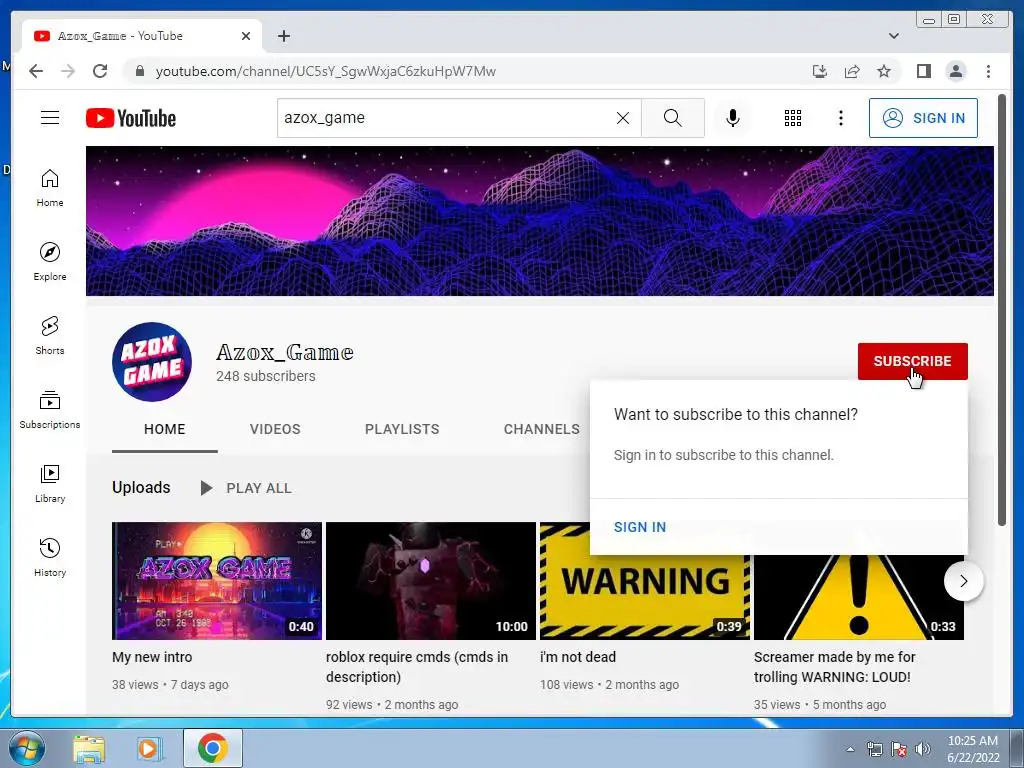Run search with magnifier button
Viewport: 1024px width, 768px height.
[x=673, y=118]
